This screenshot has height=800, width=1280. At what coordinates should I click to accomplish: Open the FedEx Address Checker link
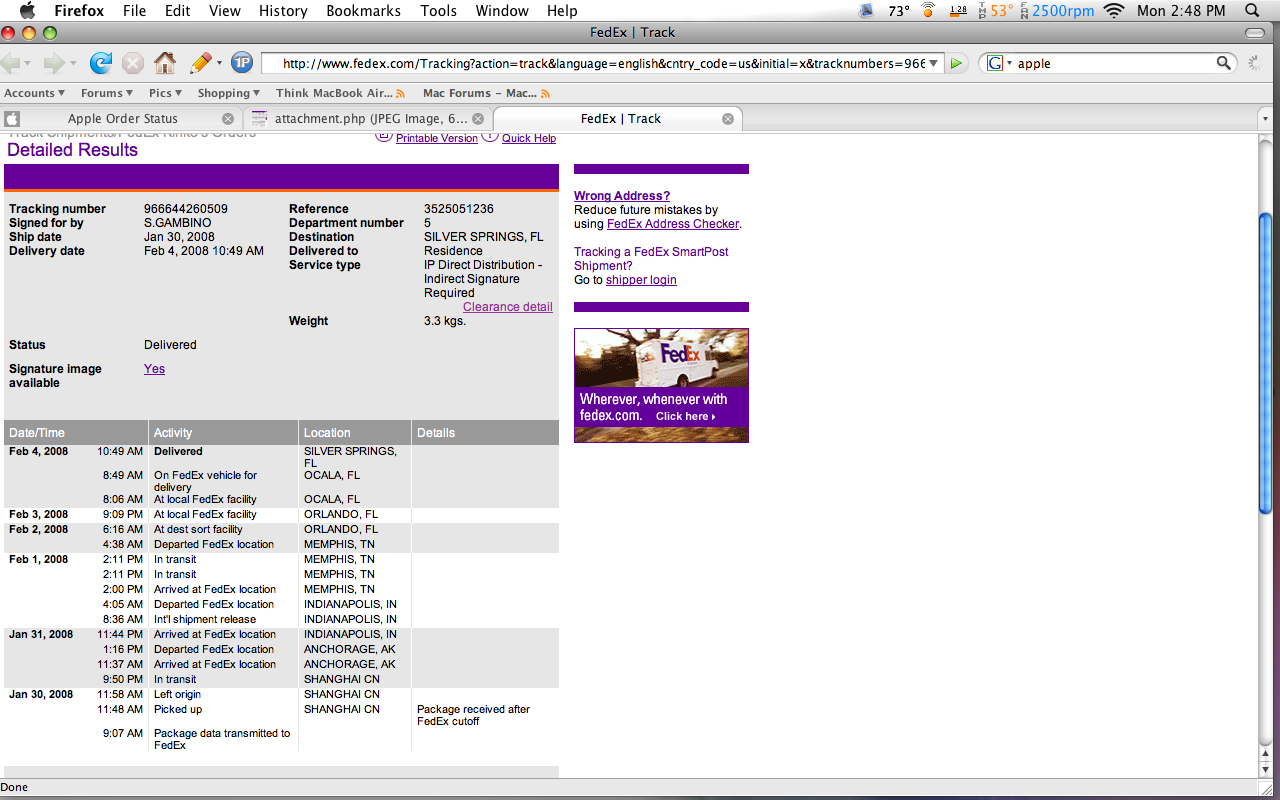coord(672,224)
